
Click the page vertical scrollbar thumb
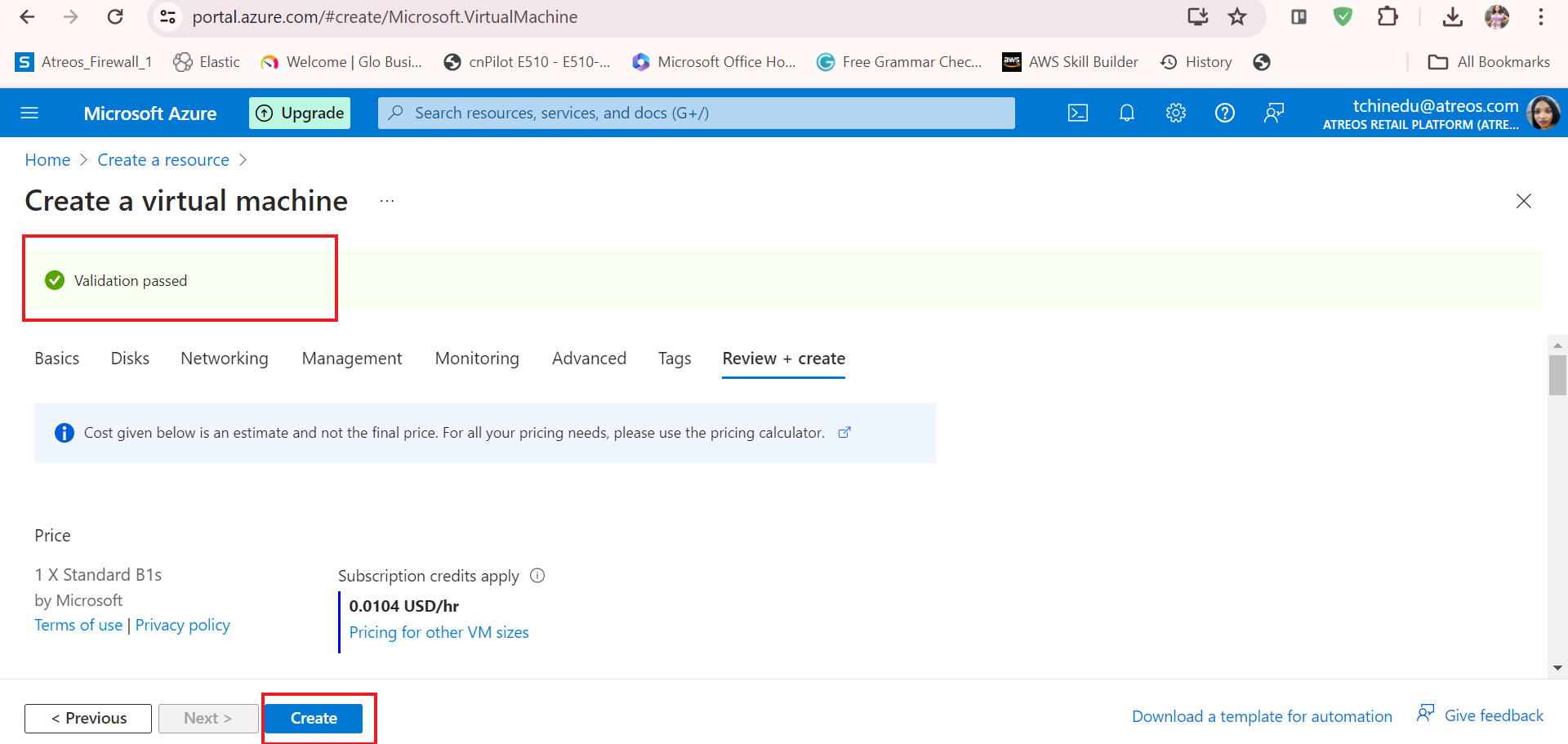(1557, 375)
